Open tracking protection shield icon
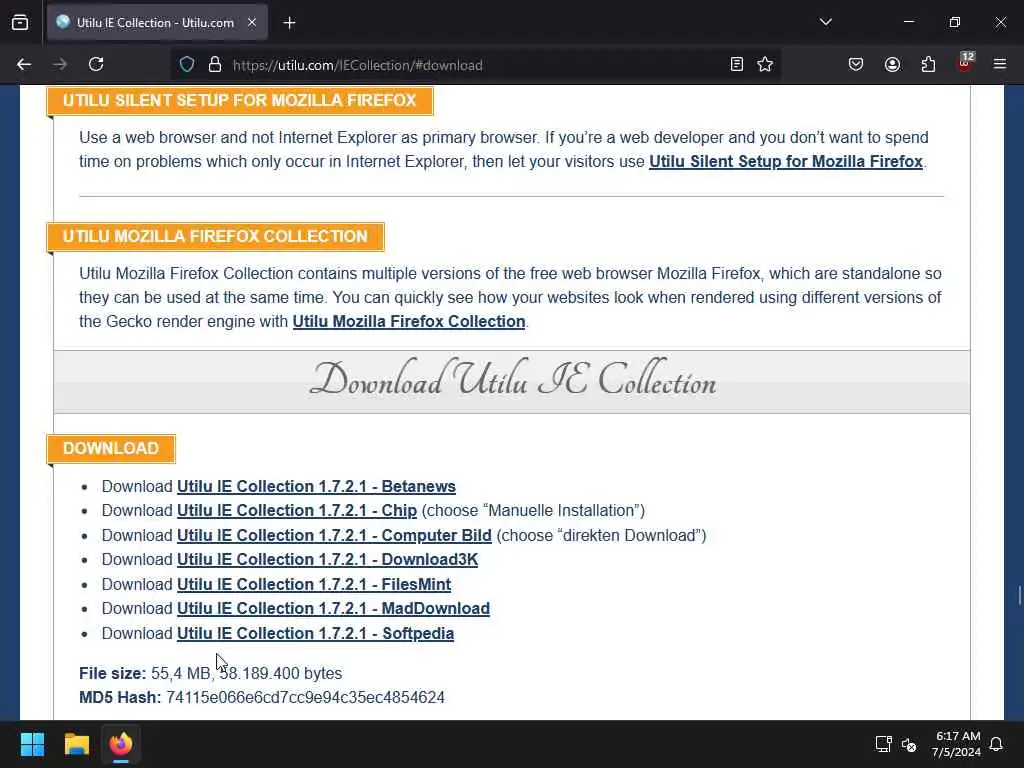The image size is (1024, 768). point(187,64)
